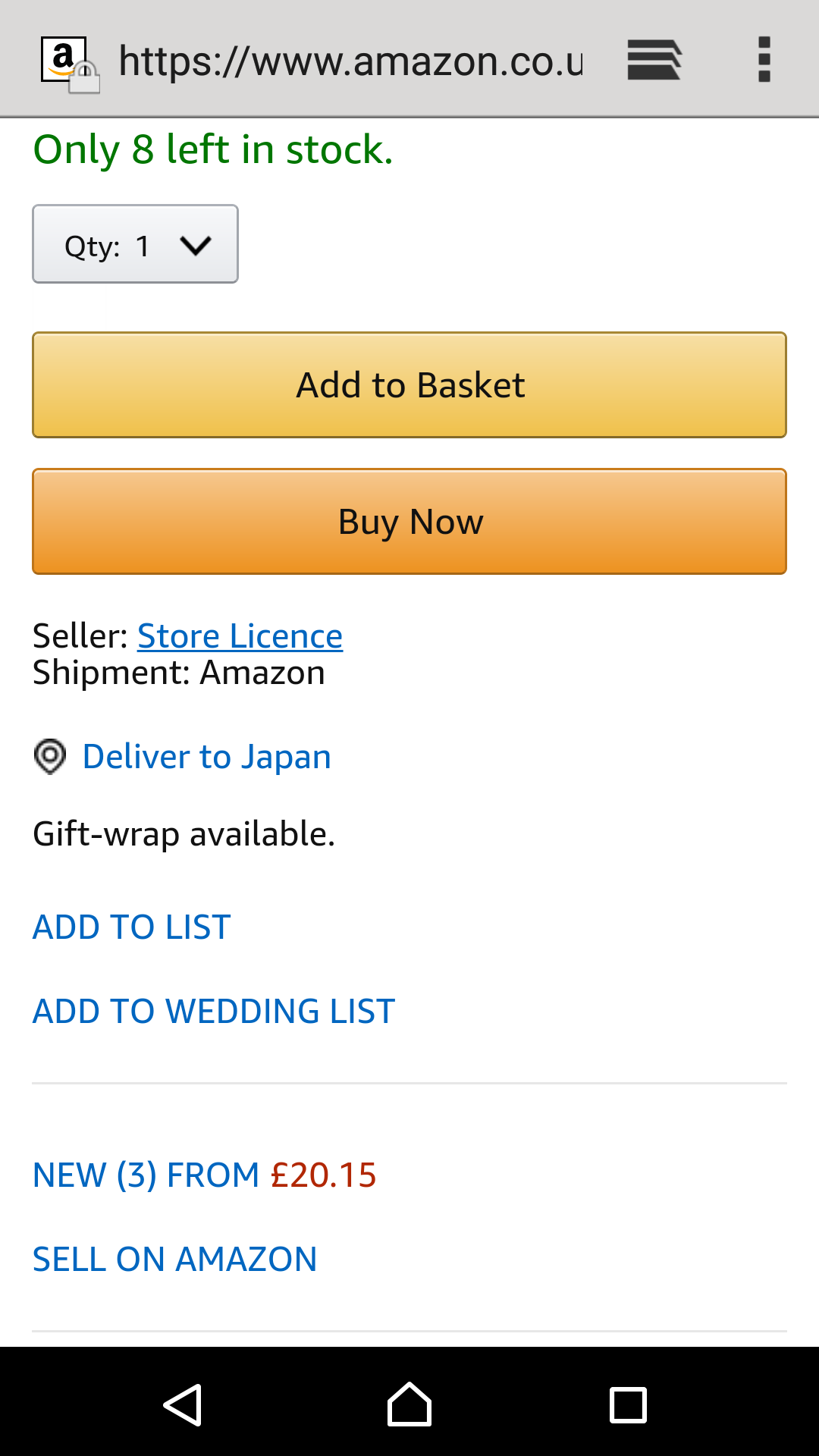Click the Add to Basket button

click(x=409, y=384)
